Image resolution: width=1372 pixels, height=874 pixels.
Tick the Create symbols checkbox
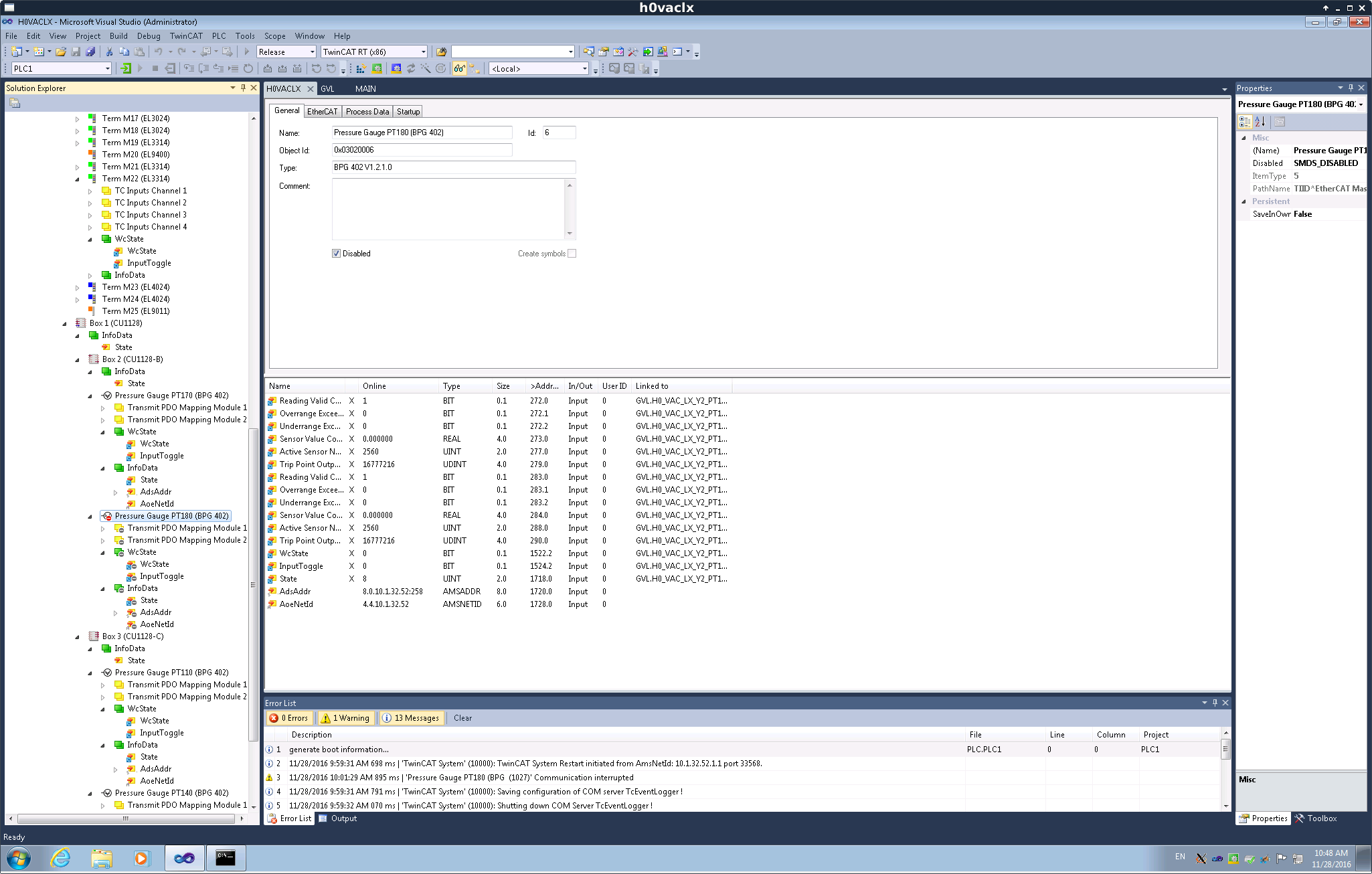pyautogui.click(x=572, y=254)
